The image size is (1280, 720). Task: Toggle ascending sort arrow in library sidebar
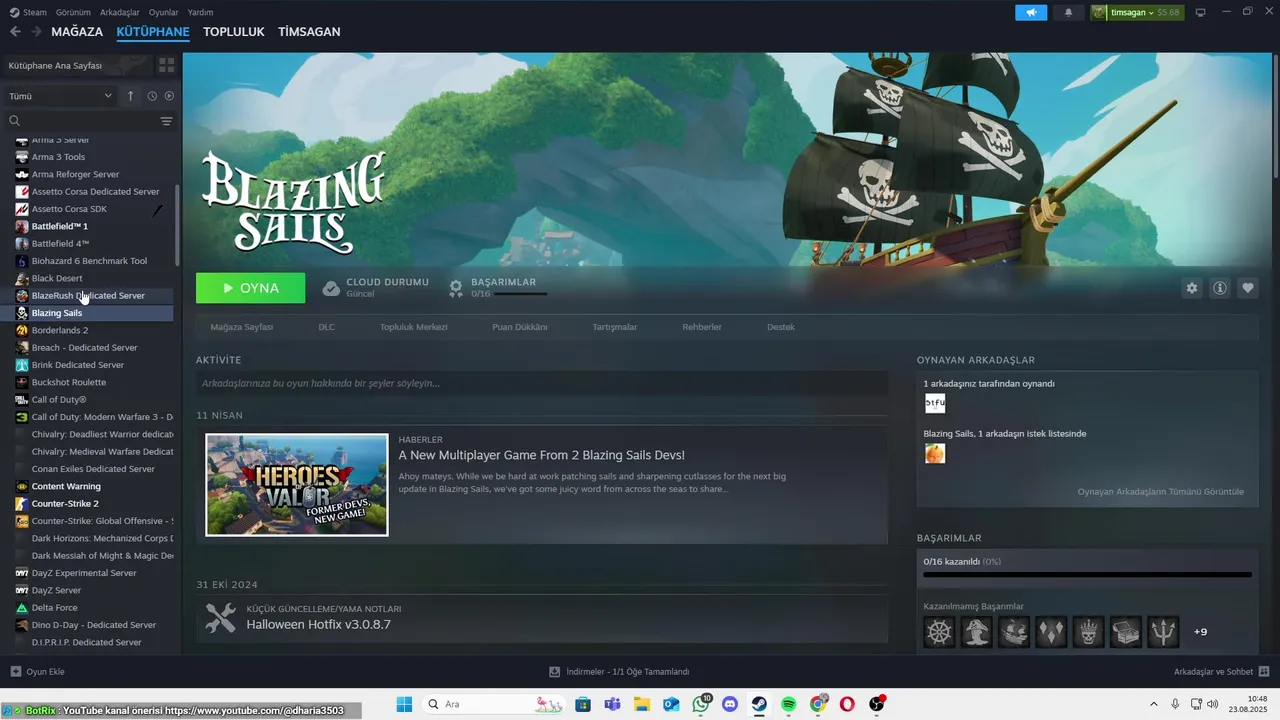coord(130,96)
